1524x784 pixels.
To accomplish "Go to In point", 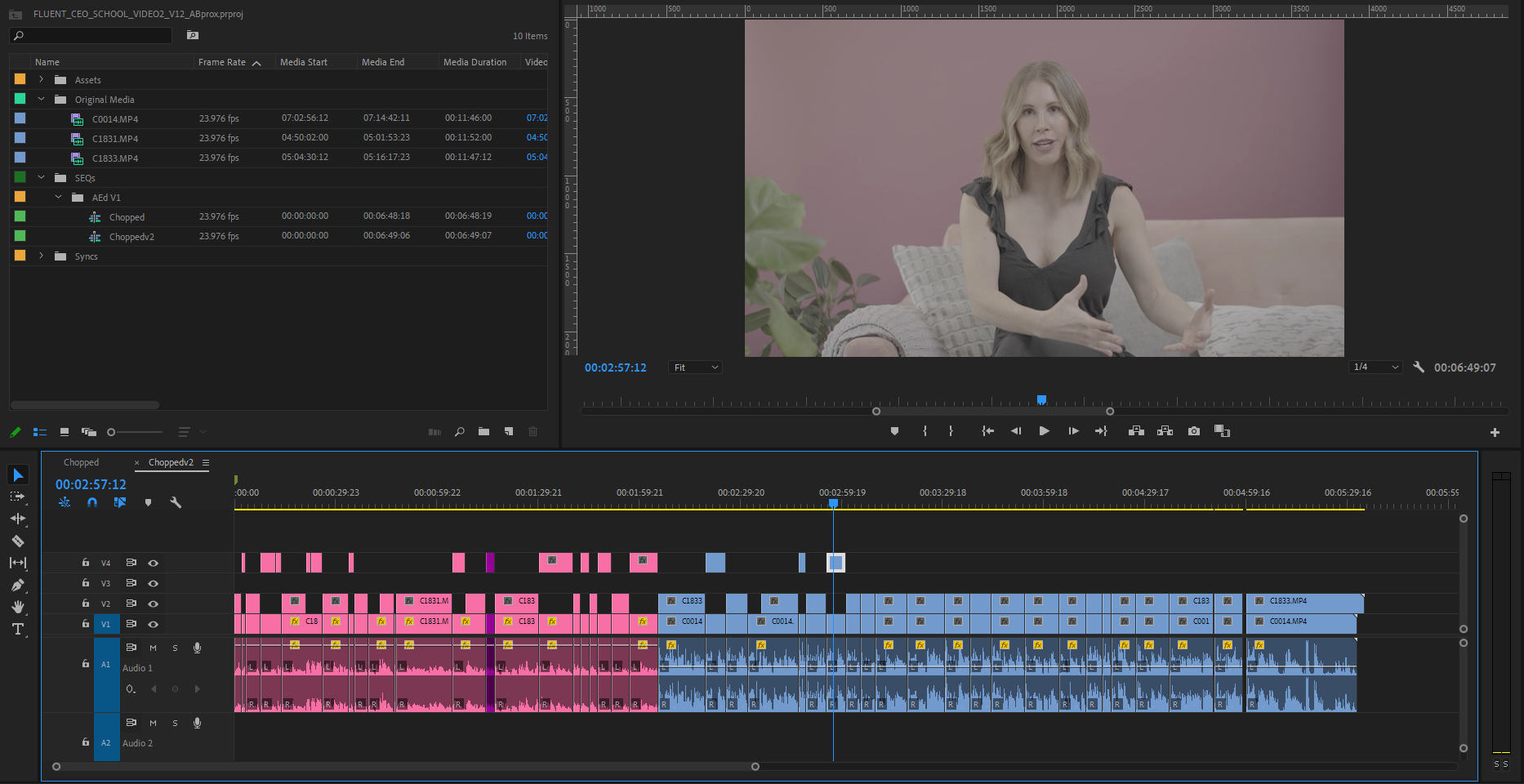I will point(987,431).
